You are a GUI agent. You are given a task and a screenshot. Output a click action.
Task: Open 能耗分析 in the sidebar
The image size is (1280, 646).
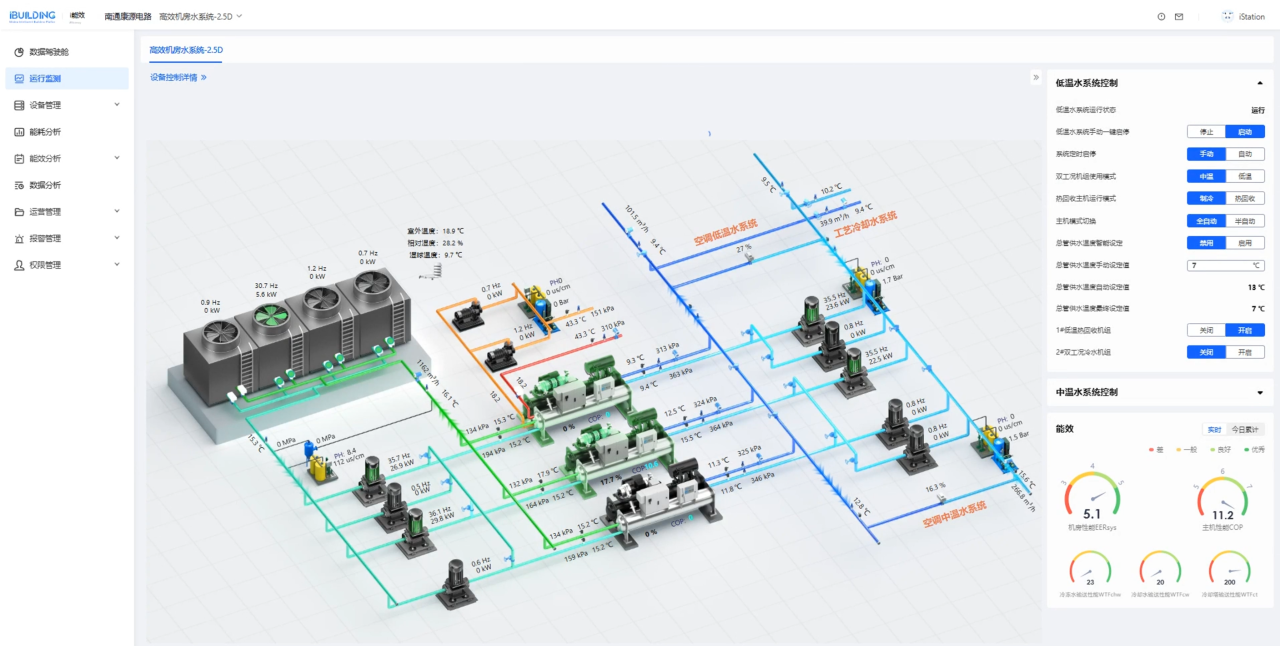[66, 132]
